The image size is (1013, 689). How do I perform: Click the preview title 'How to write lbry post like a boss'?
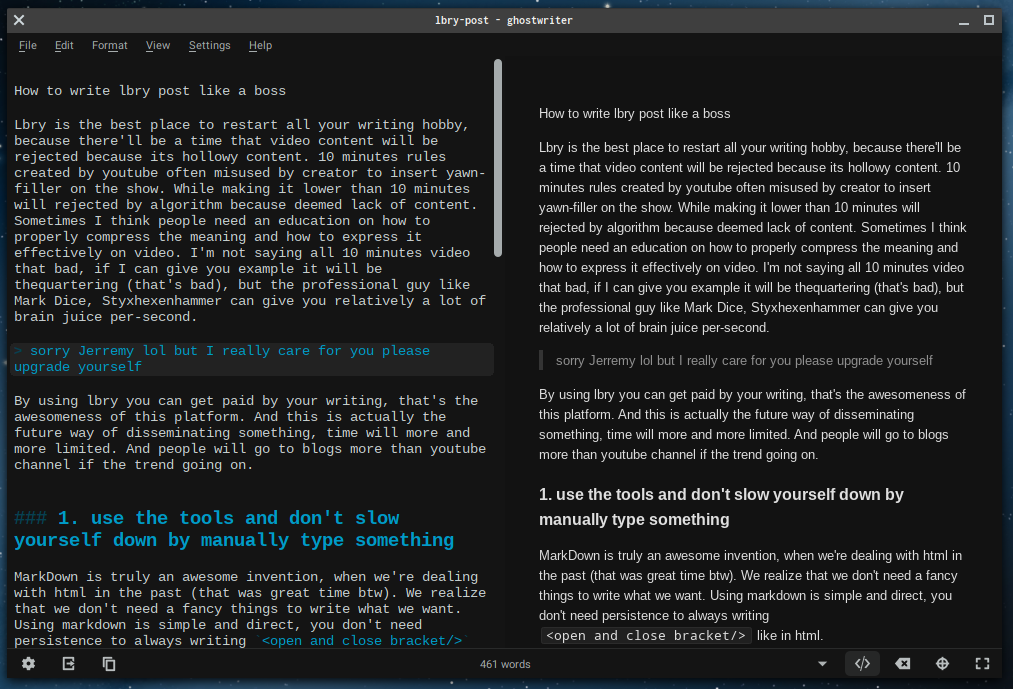coord(634,114)
